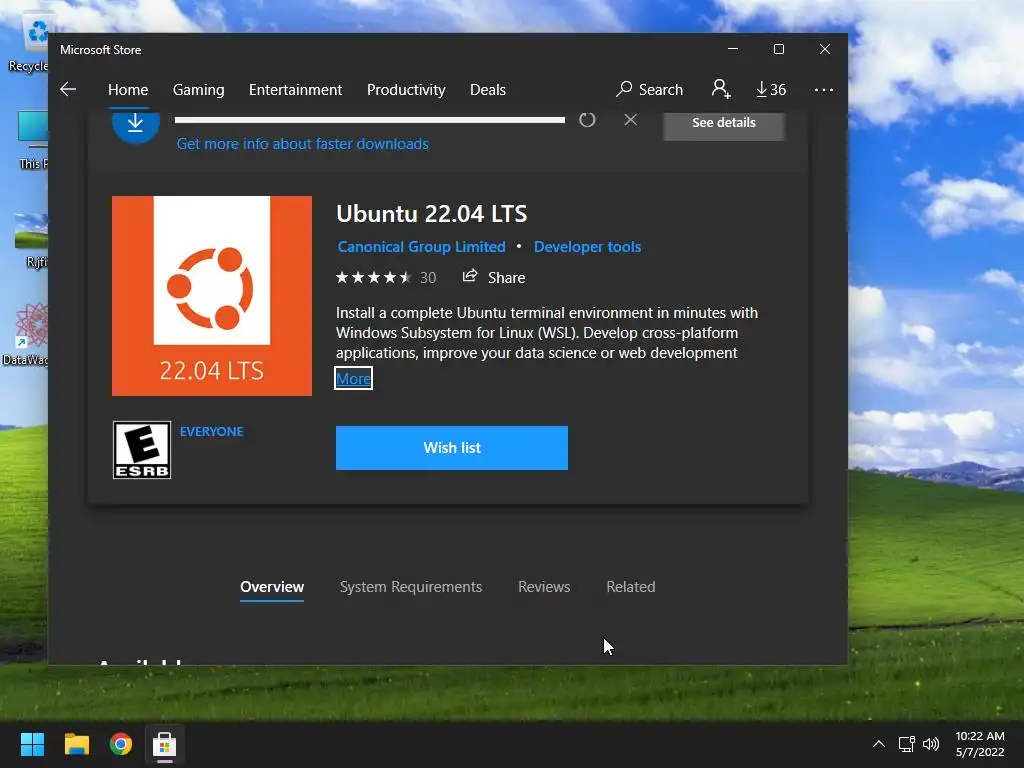
Task: Open the Search box in Microsoft Store
Action: click(x=650, y=89)
